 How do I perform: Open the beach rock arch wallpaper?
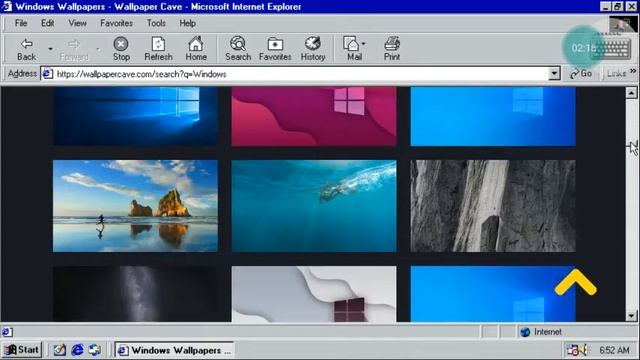tap(135, 206)
